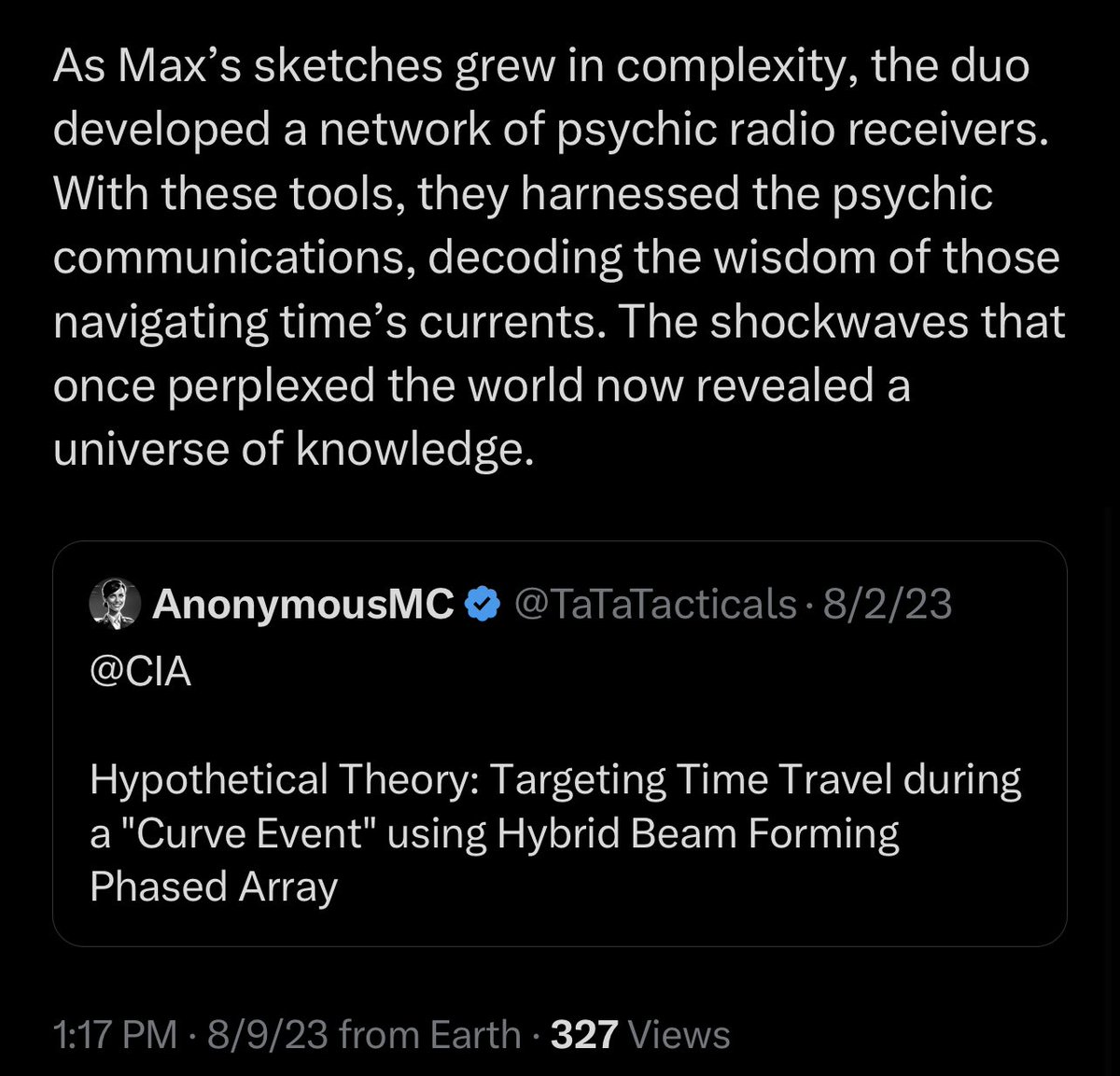Viewport: 1120px width, 1076px height.
Task: Click the quoted tweet date 8/2/23
Action: coord(888,604)
